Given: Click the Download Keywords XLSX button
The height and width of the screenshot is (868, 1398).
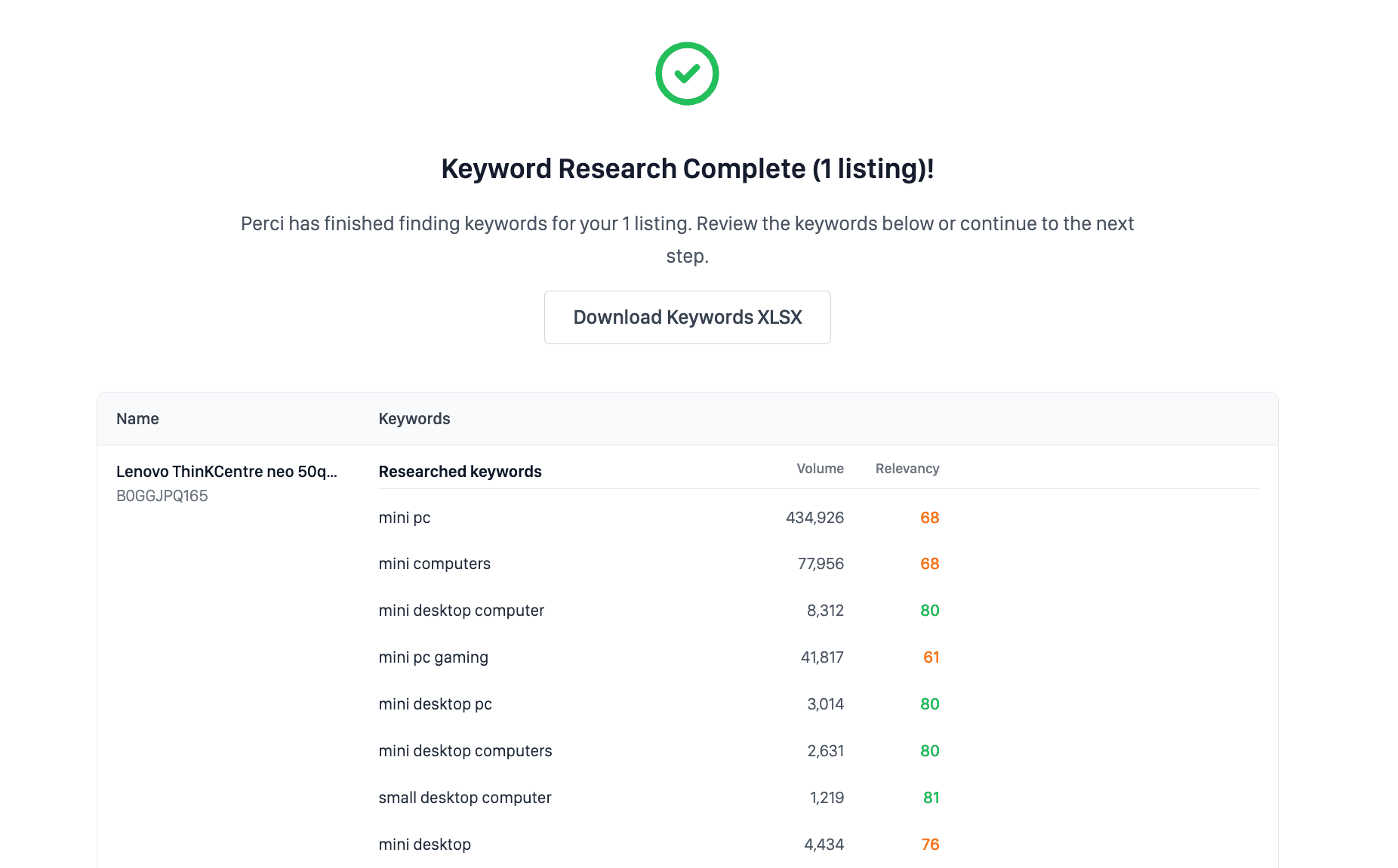Looking at the screenshot, I should [x=687, y=317].
